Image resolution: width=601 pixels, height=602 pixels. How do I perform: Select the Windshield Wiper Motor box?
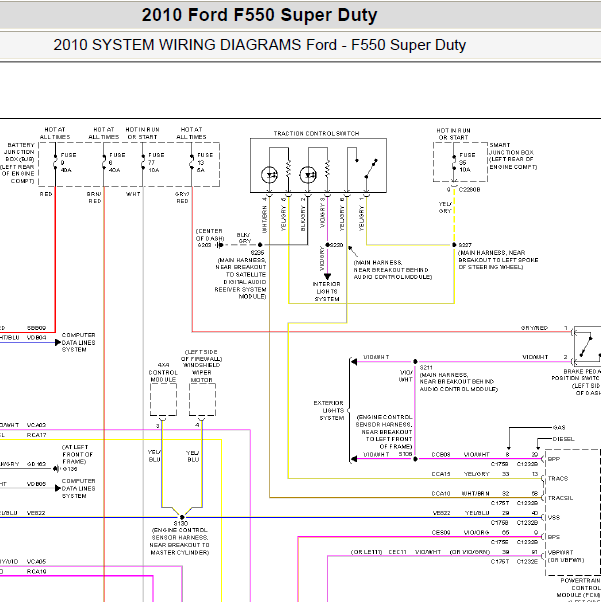(x=203, y=400)
